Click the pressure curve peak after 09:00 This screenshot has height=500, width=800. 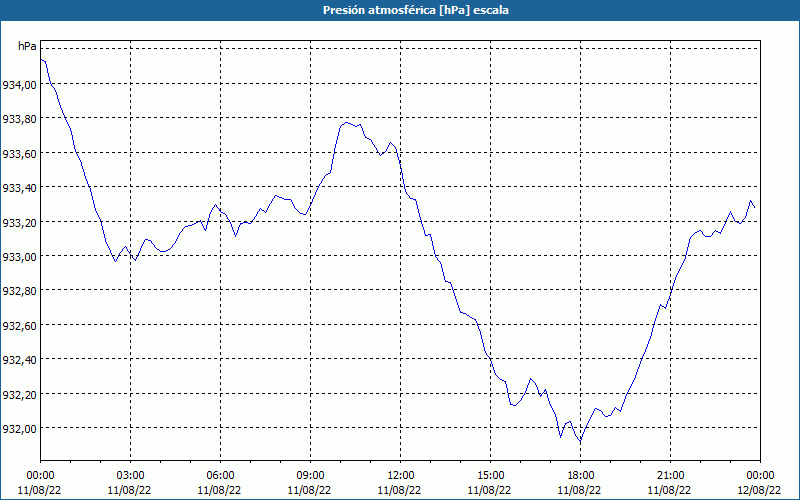coord(347,122)
